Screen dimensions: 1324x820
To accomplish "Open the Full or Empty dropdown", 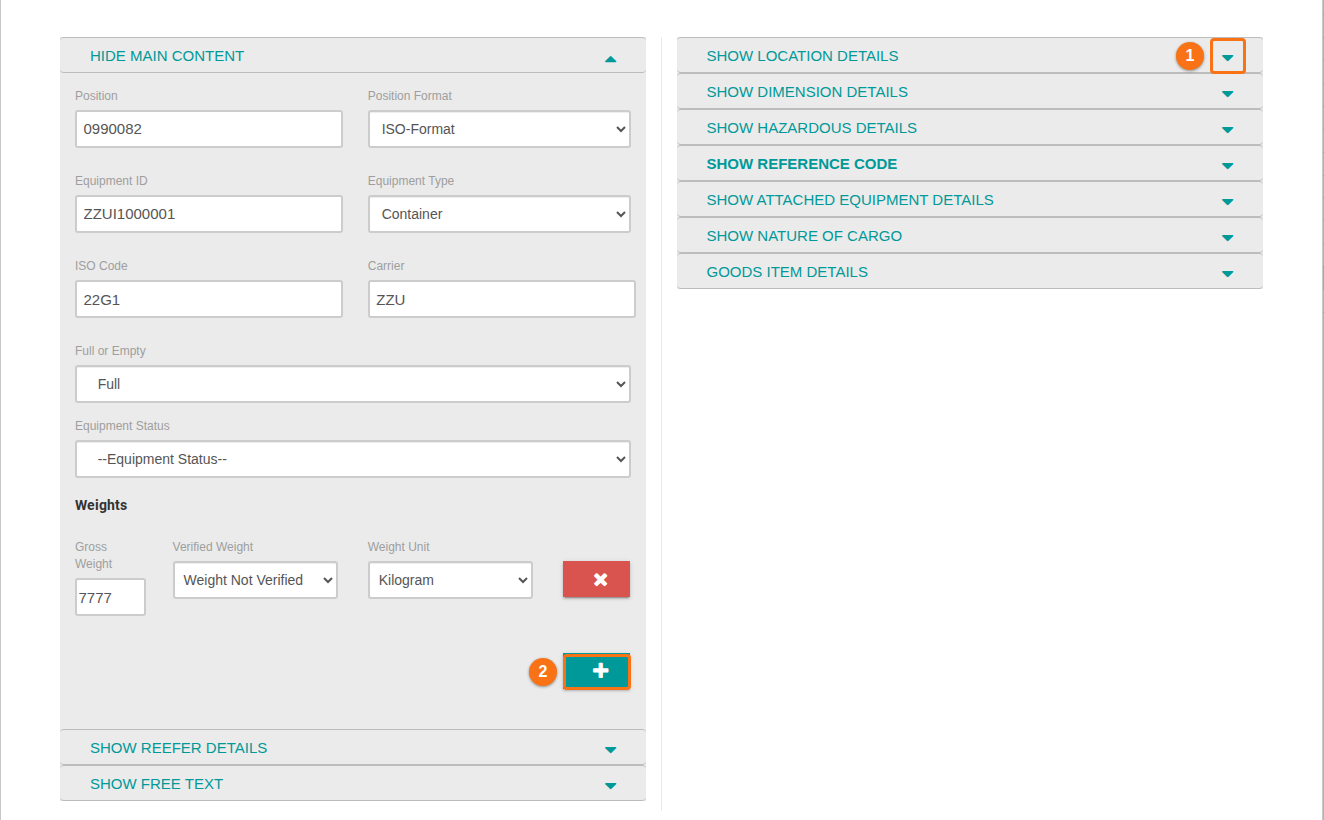I will click(353, 384).
